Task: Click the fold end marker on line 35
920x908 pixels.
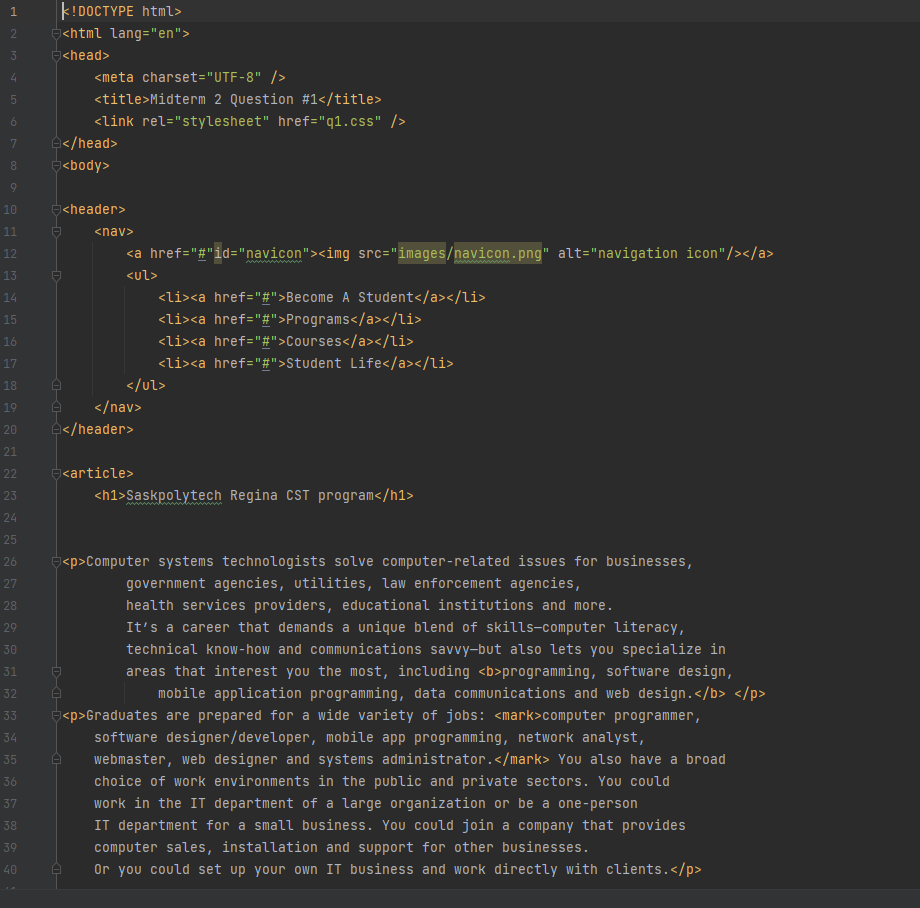Action: coord(56,760)
